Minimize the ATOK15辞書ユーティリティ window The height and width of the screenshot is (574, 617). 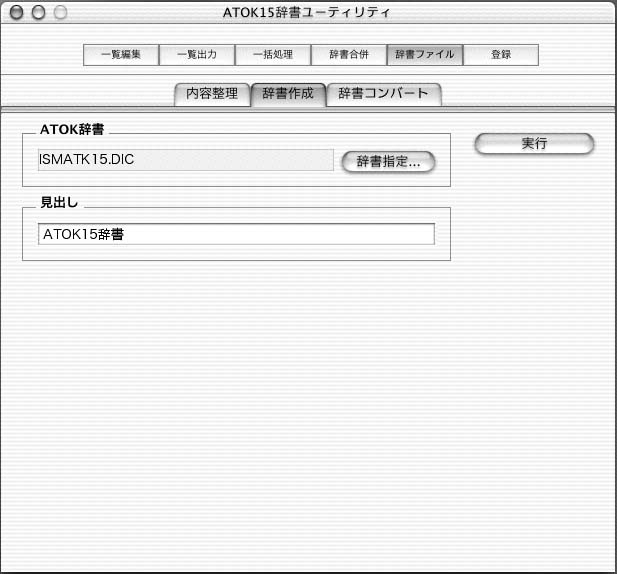pos(39,12)
